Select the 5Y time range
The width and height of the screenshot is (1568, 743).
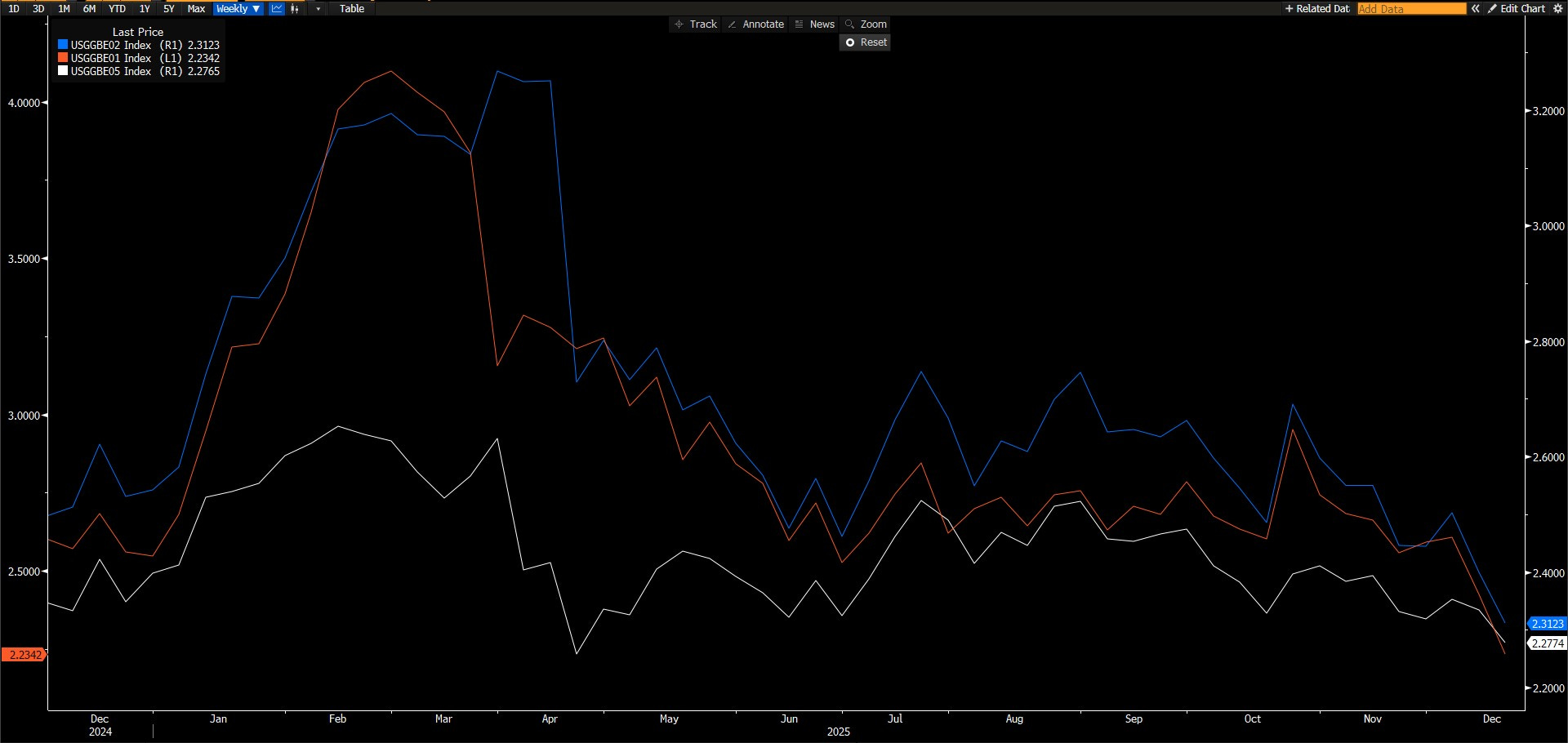click(x=169, y=8)
